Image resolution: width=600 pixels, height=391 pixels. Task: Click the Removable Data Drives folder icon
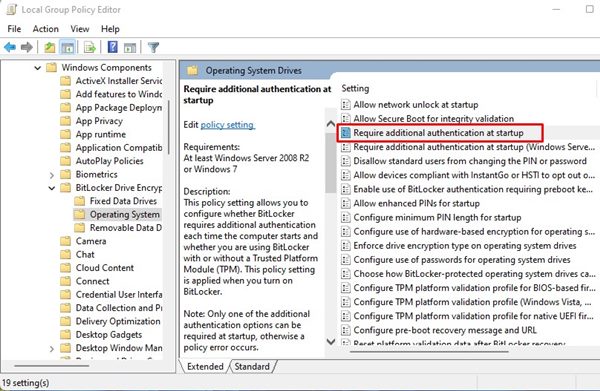click(x=80, y=228)
